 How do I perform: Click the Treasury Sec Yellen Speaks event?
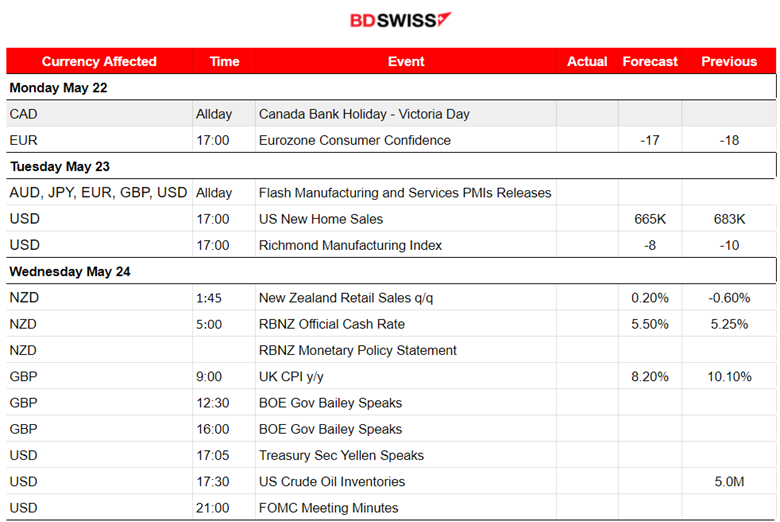click(341, 455)
